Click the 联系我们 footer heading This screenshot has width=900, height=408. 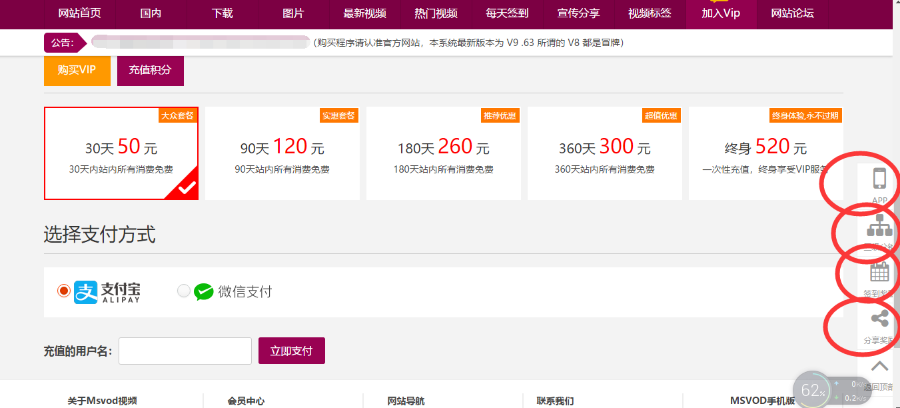coord(555,401)
